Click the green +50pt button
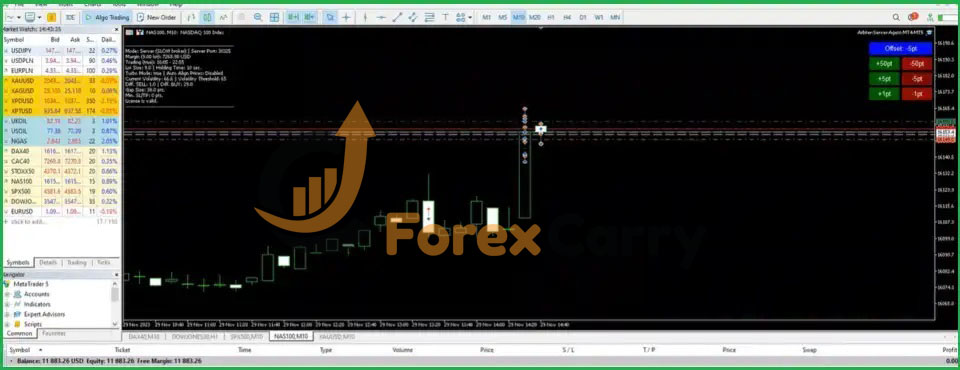 (884, 63)
